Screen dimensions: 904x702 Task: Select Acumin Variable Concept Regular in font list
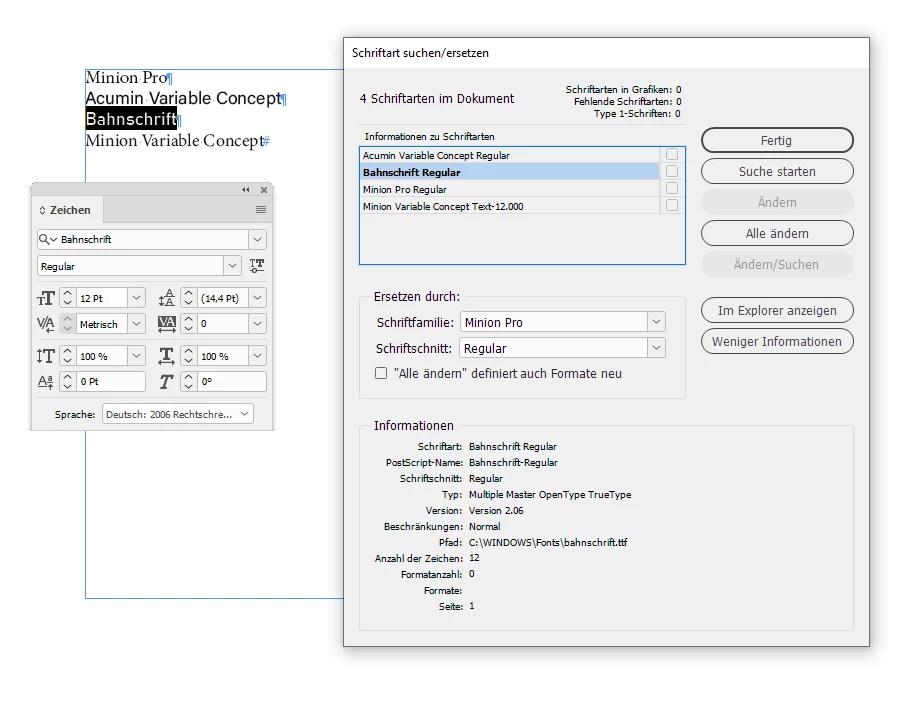pyautogui.click(x=510, y=155)
